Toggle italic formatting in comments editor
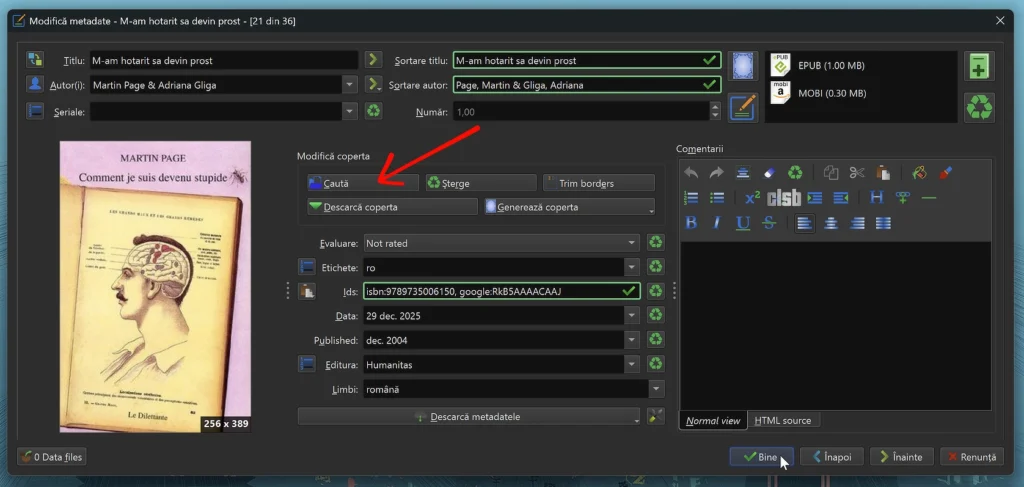The width and height of the screenshot is (1024, 487). click(717, 223)
